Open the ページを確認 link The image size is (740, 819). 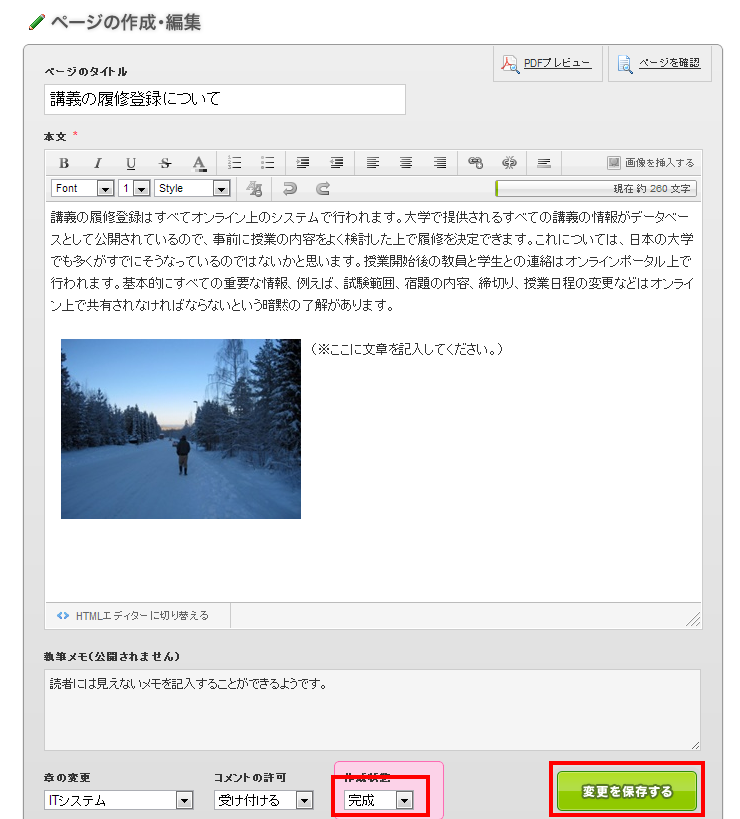pyautogui.click(x=669, y=63)
